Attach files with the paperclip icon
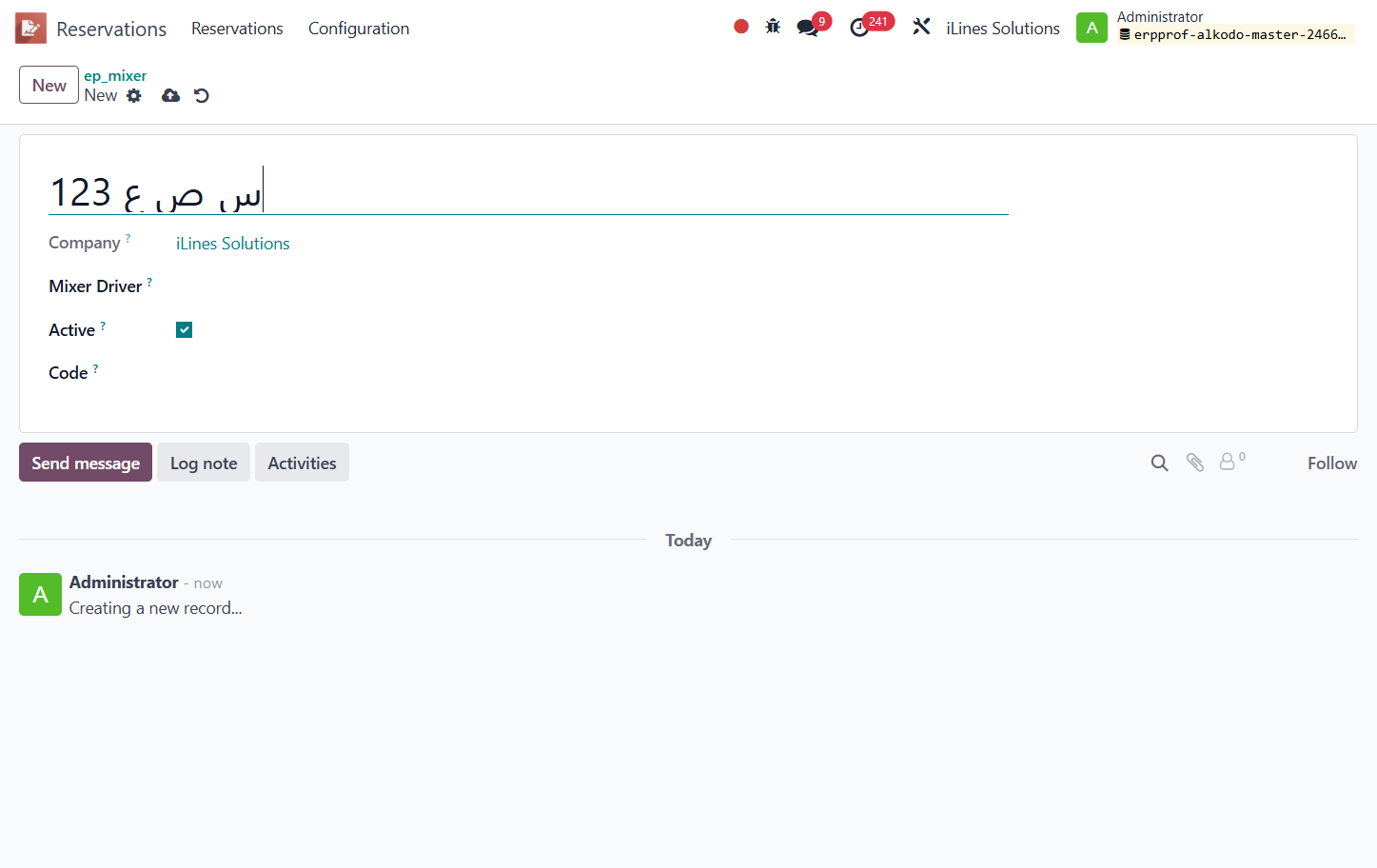The width and height of the screenshot is (1377, 868). click(1195, 463)
